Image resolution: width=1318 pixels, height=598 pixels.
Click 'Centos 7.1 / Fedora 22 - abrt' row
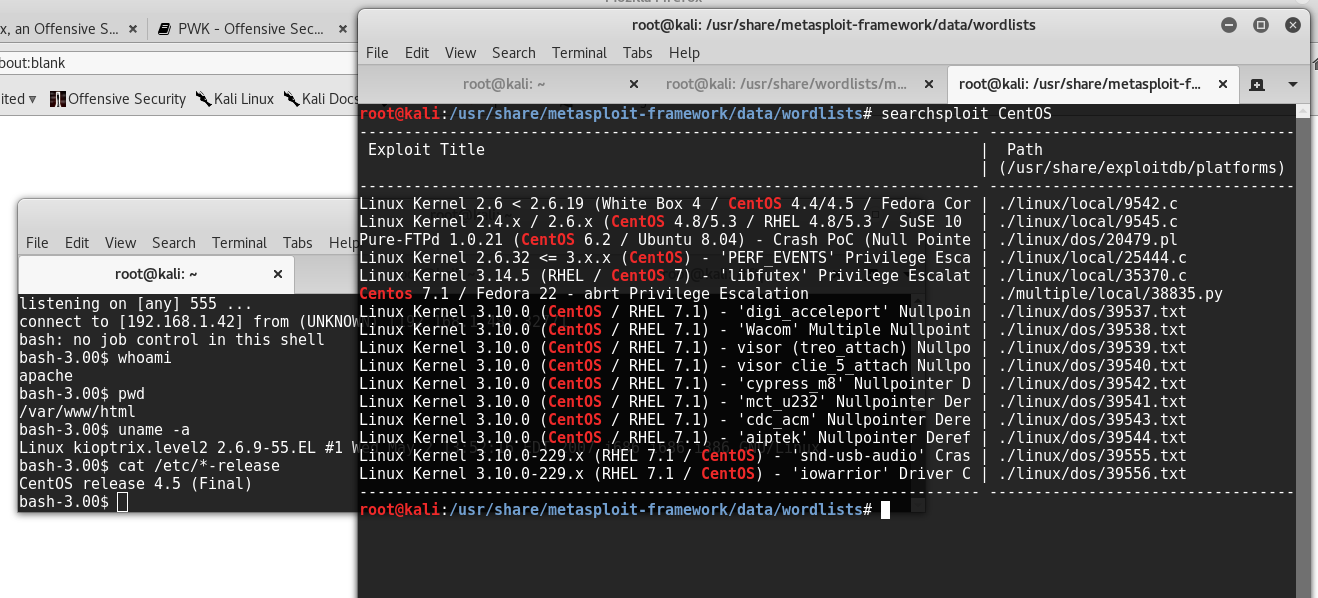[584, 294]
